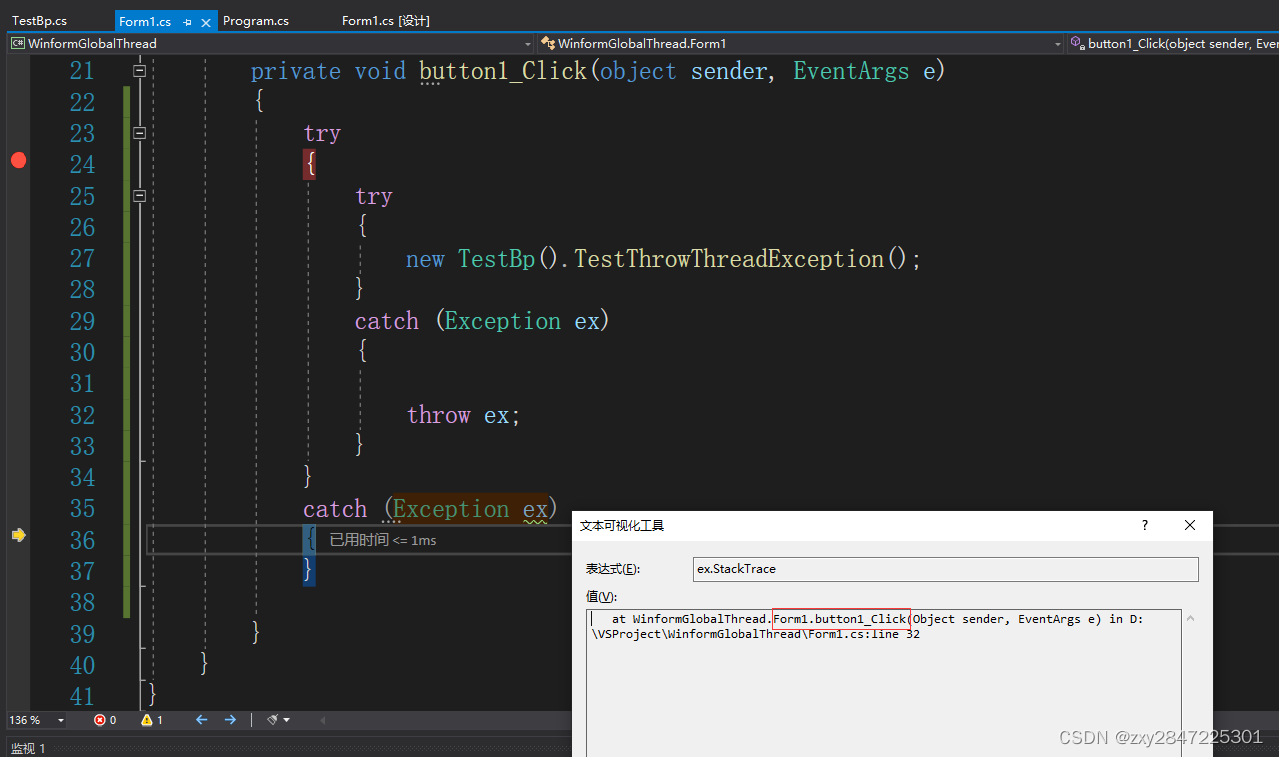
Task: Open the WinformGlobalThread project dropdown
Action: [x=528, y=44]
